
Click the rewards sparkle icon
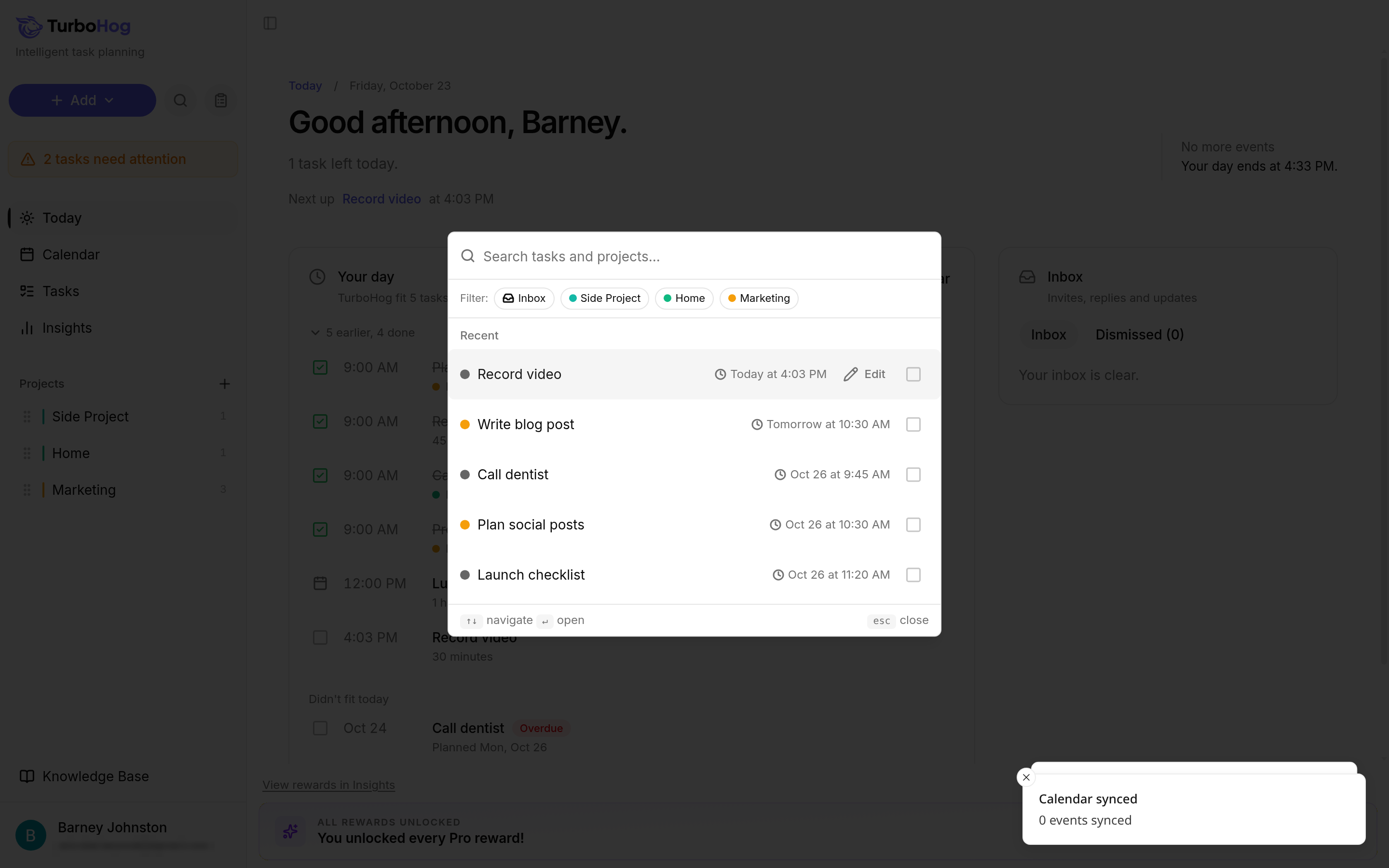(290, 831)
